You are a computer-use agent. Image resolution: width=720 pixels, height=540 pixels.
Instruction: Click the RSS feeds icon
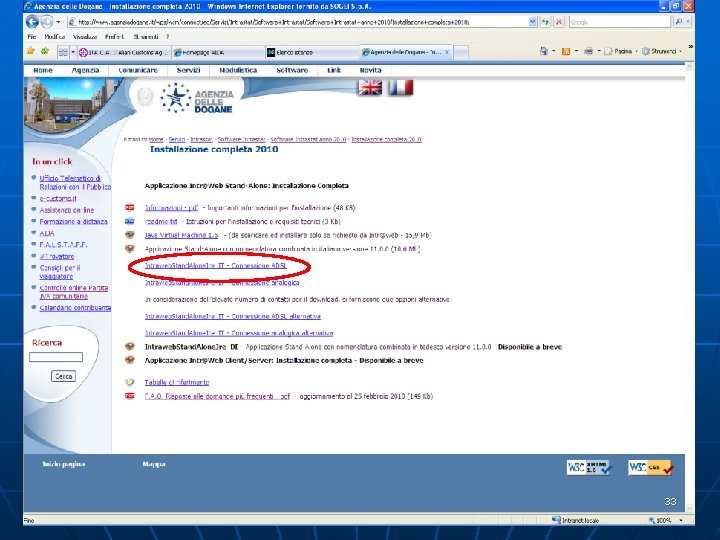pyautogui.click(x=566, y=51)
